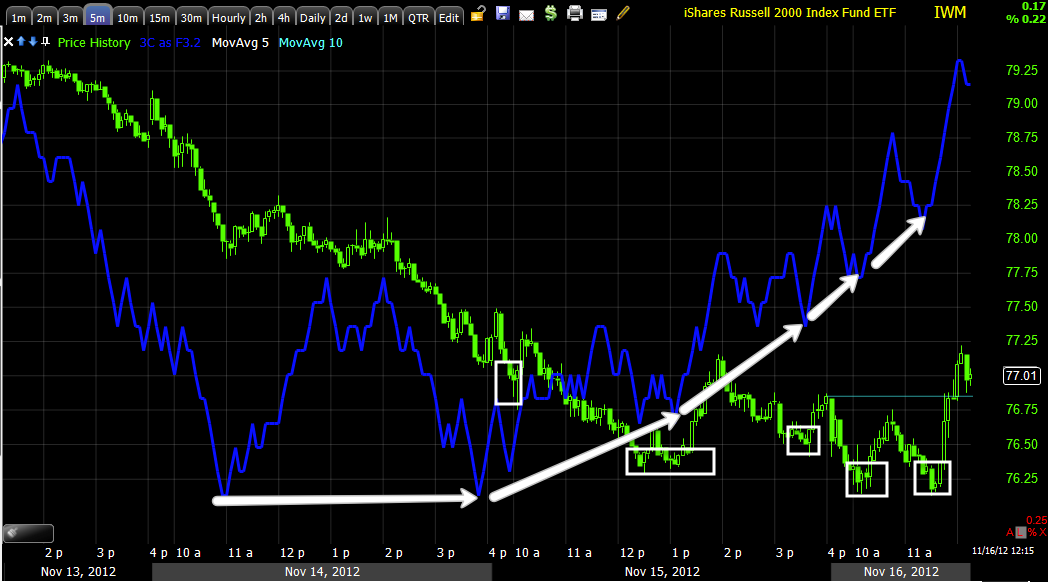Viewport: 1048px width, 582px height.
Task: Switch to the QTR quarterly timeframe tab
Action: pos(418,17)
